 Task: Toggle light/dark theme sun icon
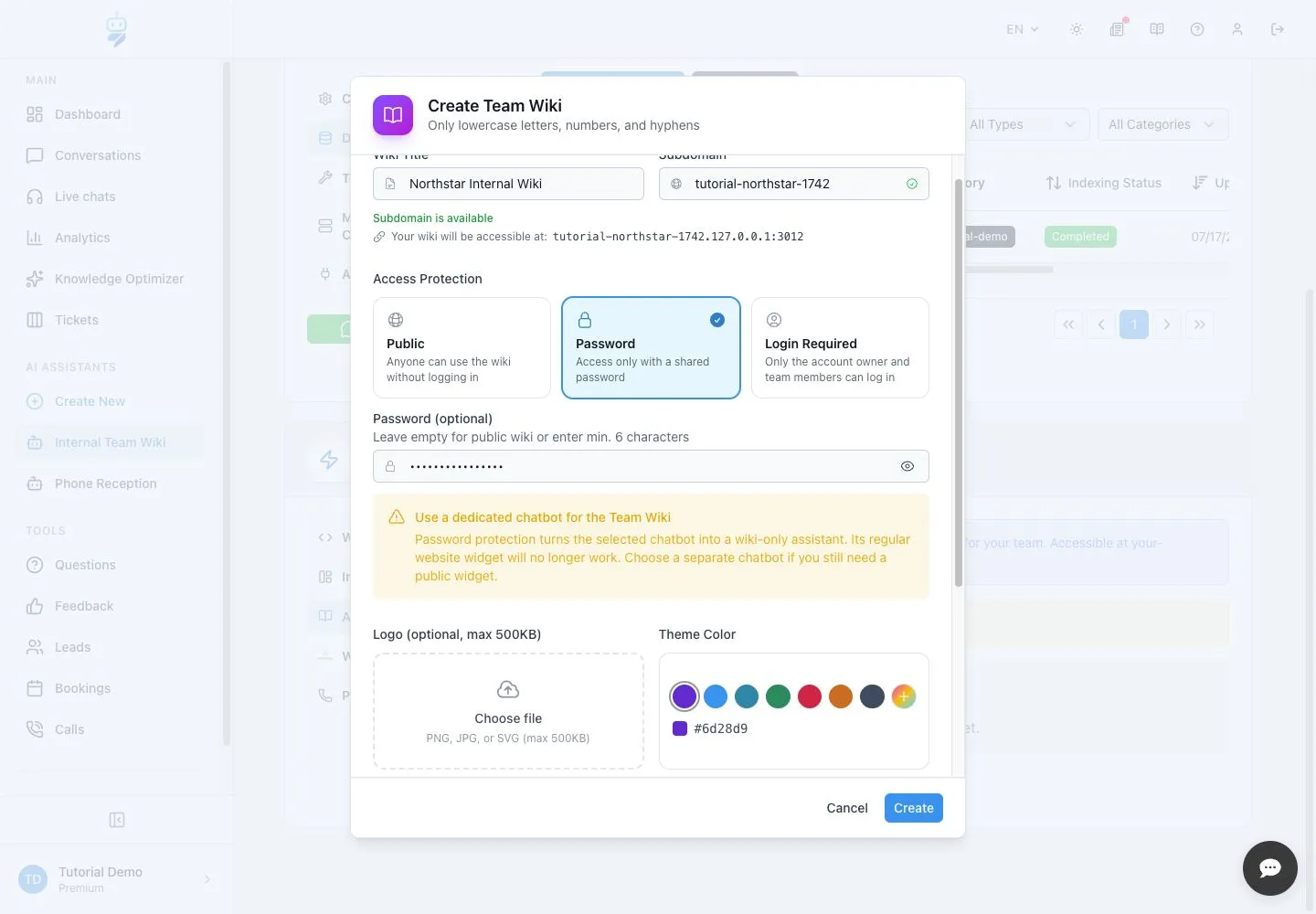[x=1077, y=29]
